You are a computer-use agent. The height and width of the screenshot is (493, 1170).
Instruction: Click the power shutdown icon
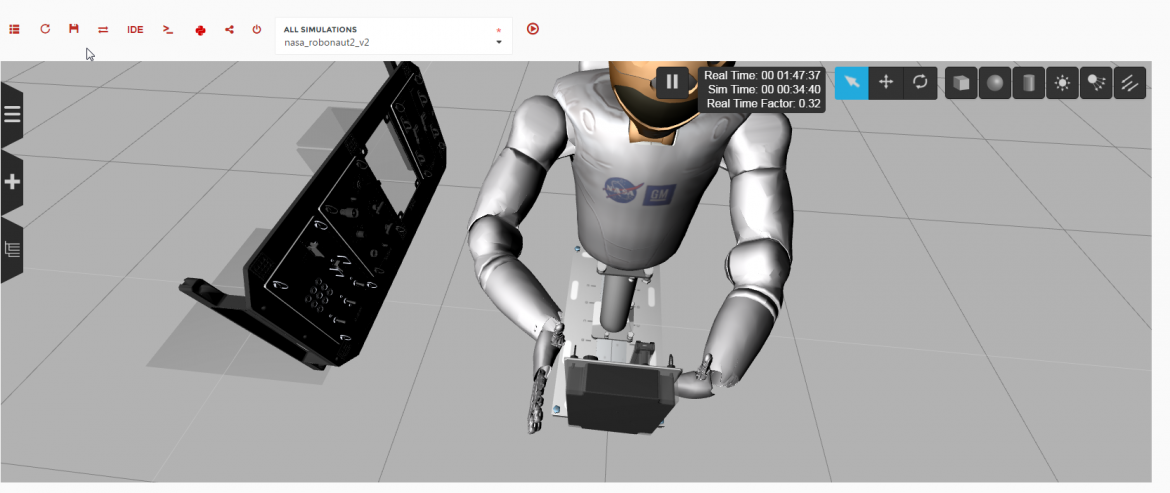click(x=257, y=30)
